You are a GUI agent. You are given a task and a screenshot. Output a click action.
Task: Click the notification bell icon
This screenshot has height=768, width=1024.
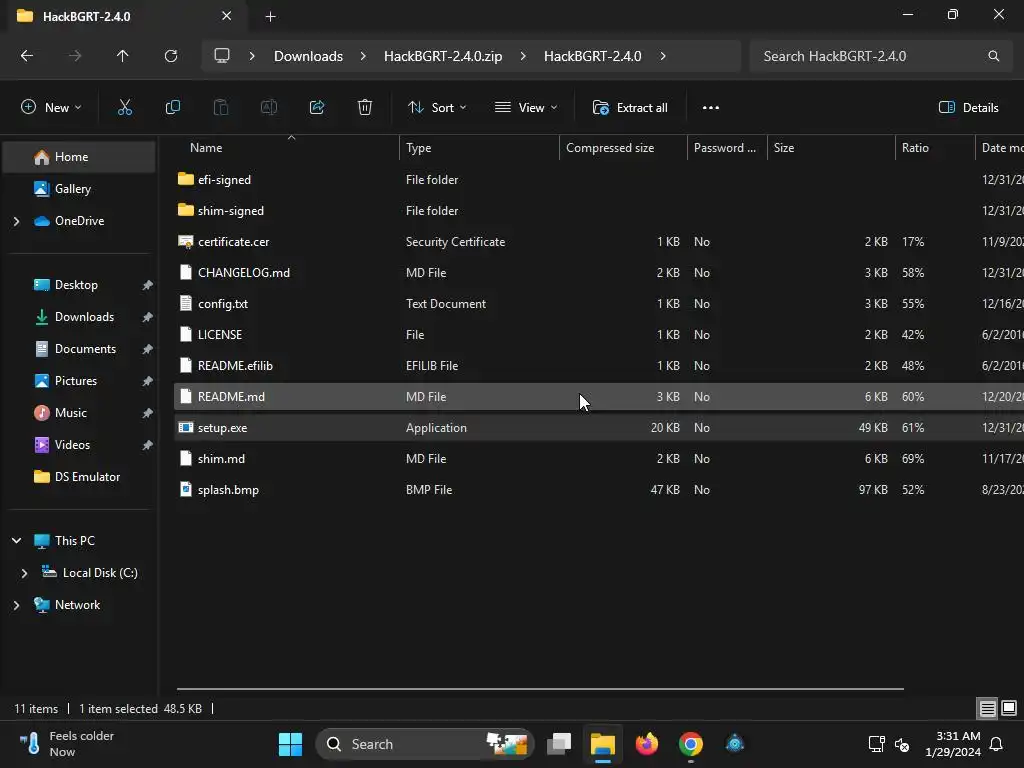(x=996, y=744)
